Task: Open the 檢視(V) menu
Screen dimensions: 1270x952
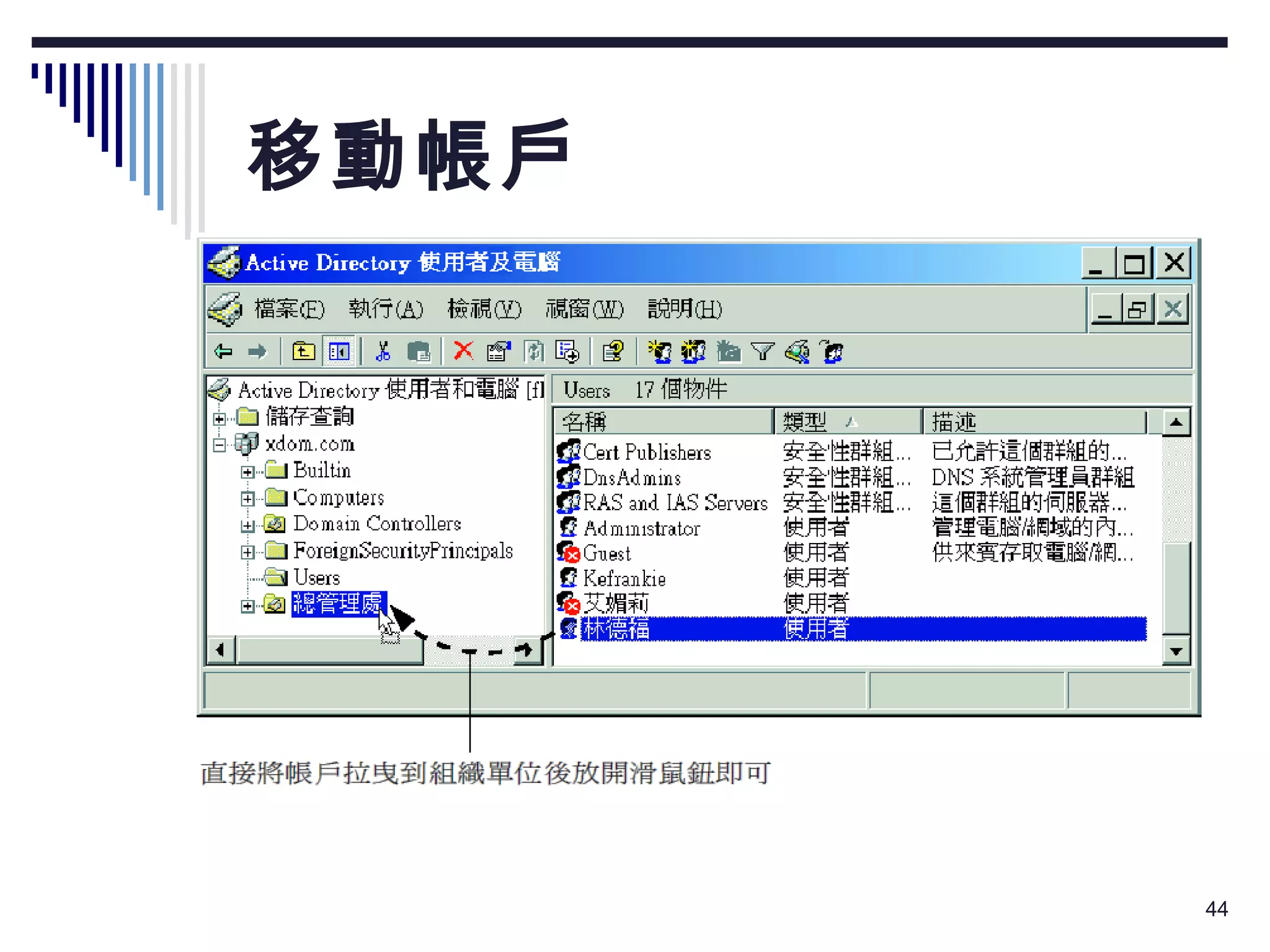Action: click(x=484, y=309)
